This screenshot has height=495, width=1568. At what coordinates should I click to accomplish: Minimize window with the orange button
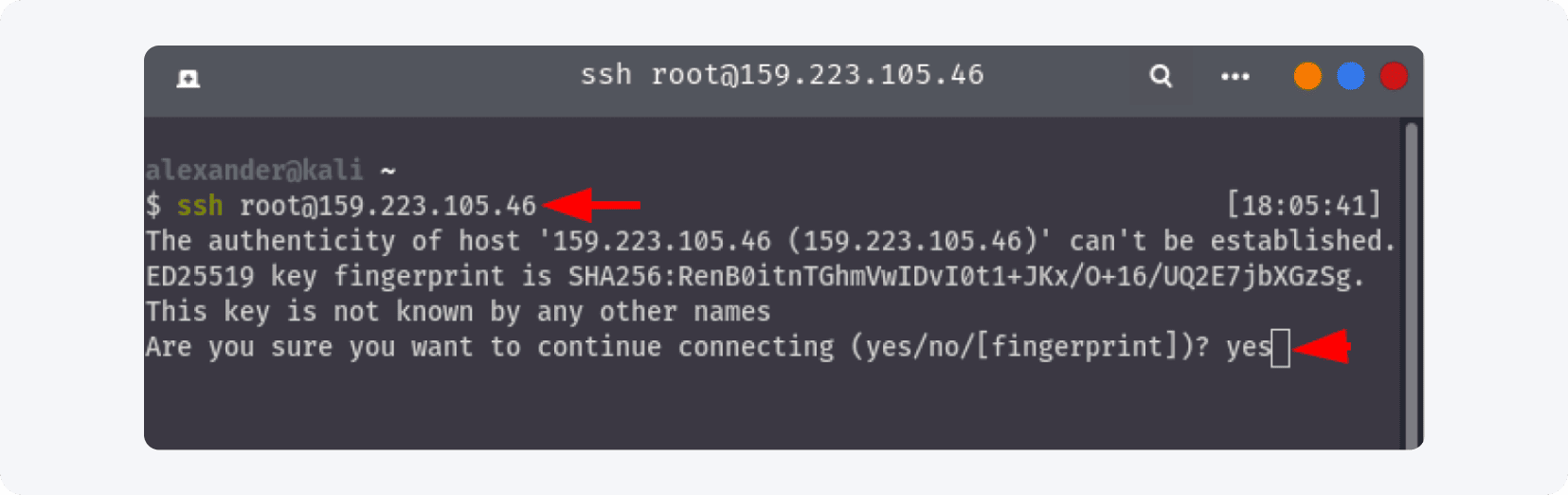coord(1307,76)
